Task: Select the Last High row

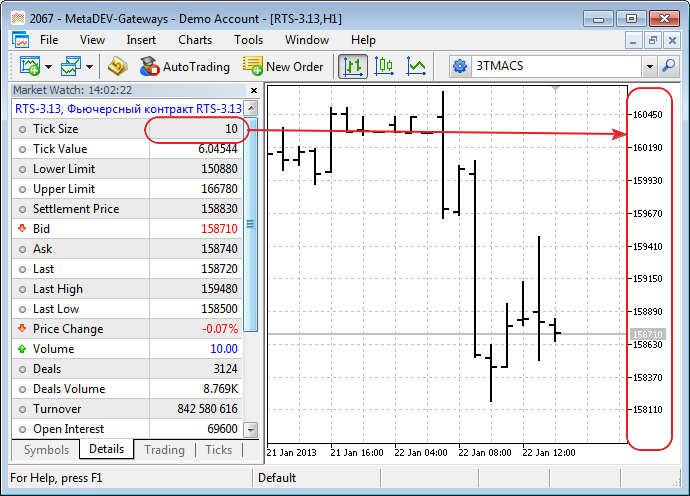Action: pos(128,289)
